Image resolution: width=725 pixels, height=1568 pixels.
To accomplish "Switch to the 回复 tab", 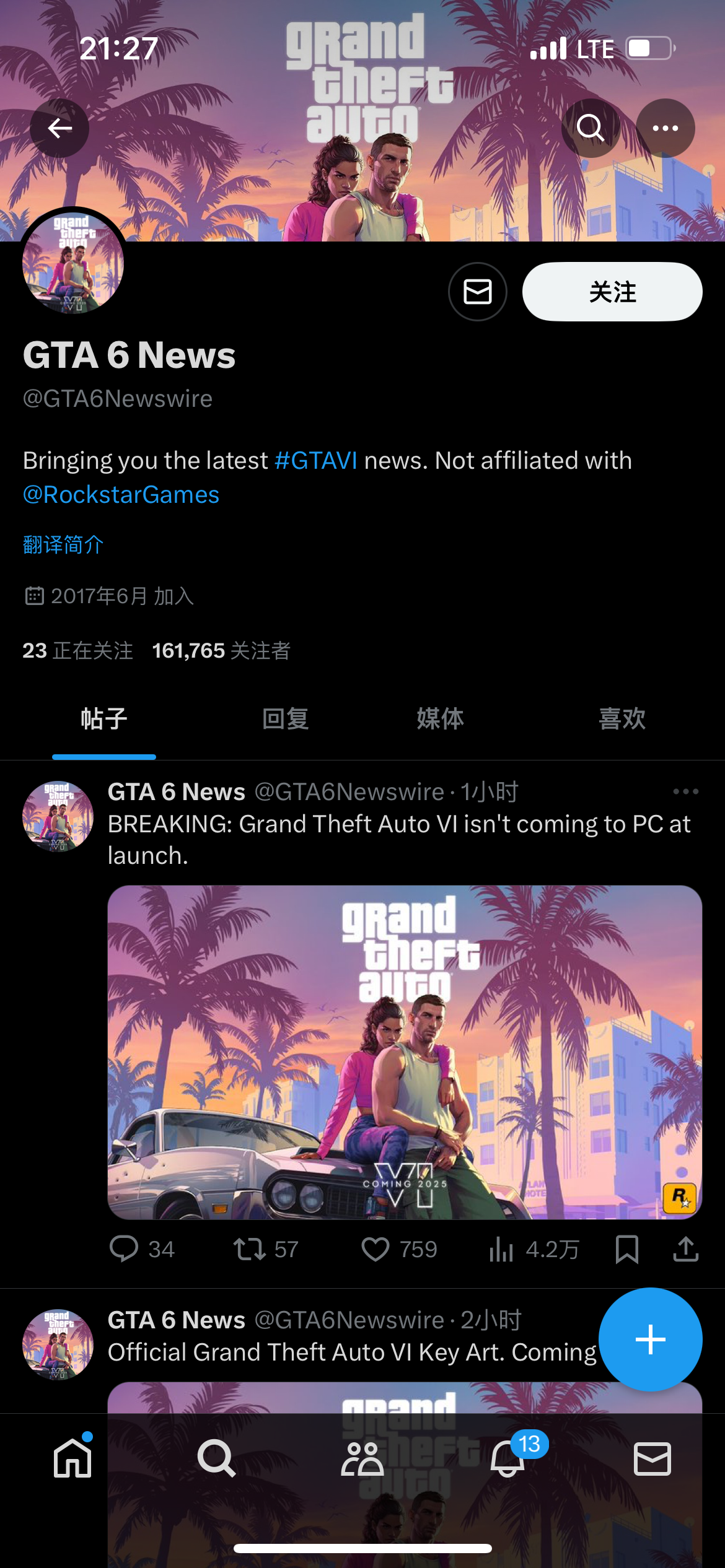I will [x=285, y=719].
